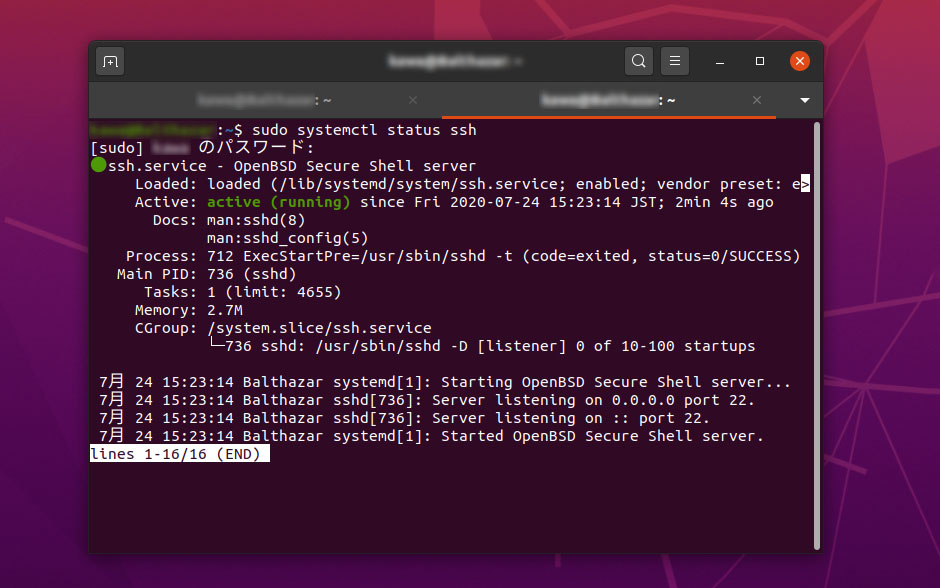Click the "man:sshd_config(5)" docs entry
The image size is (940, 588).
287,238
